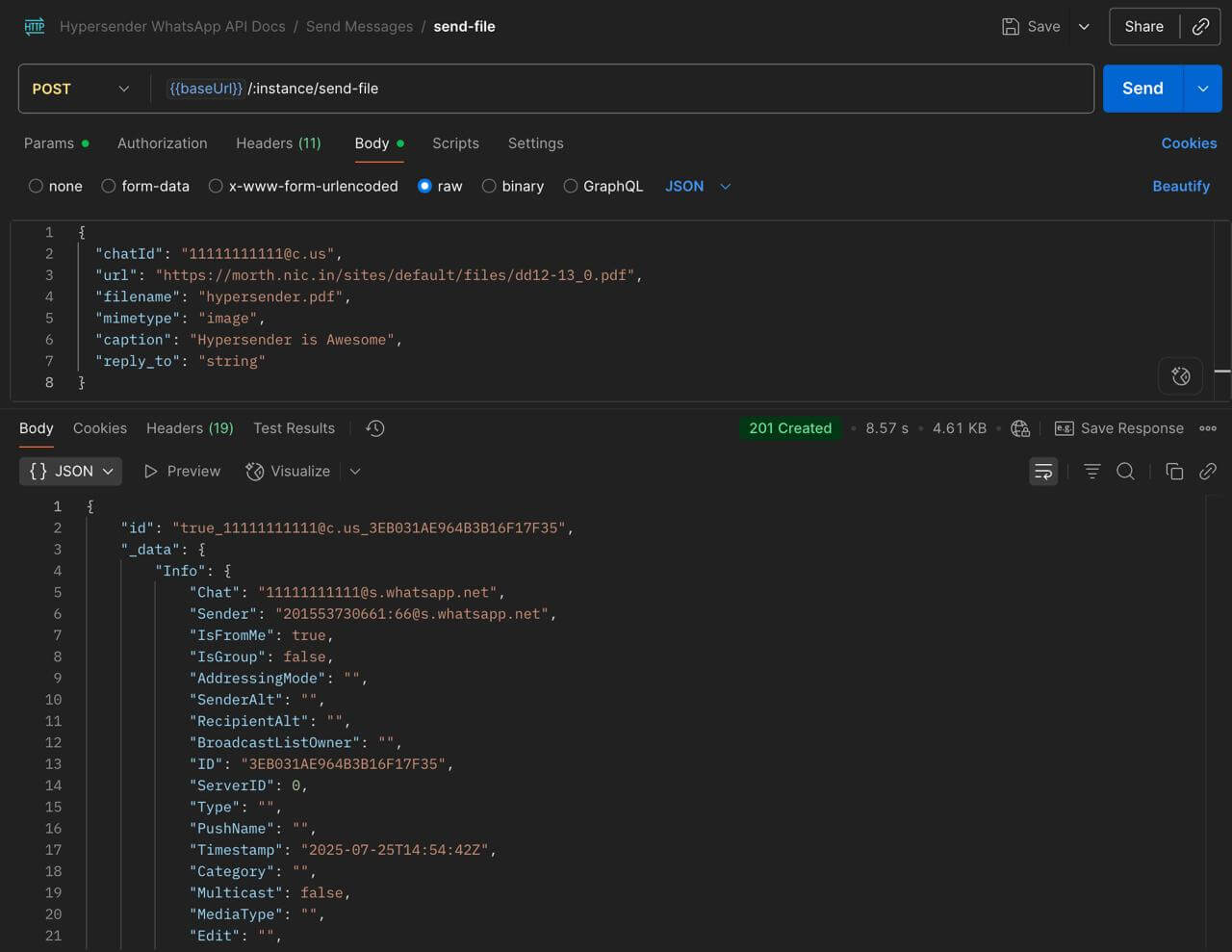Click the Share button

1143,27
